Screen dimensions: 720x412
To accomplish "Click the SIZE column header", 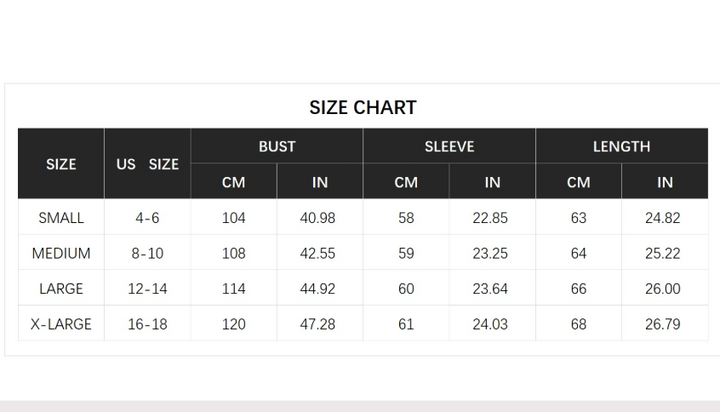I will (x=61, y=164).
